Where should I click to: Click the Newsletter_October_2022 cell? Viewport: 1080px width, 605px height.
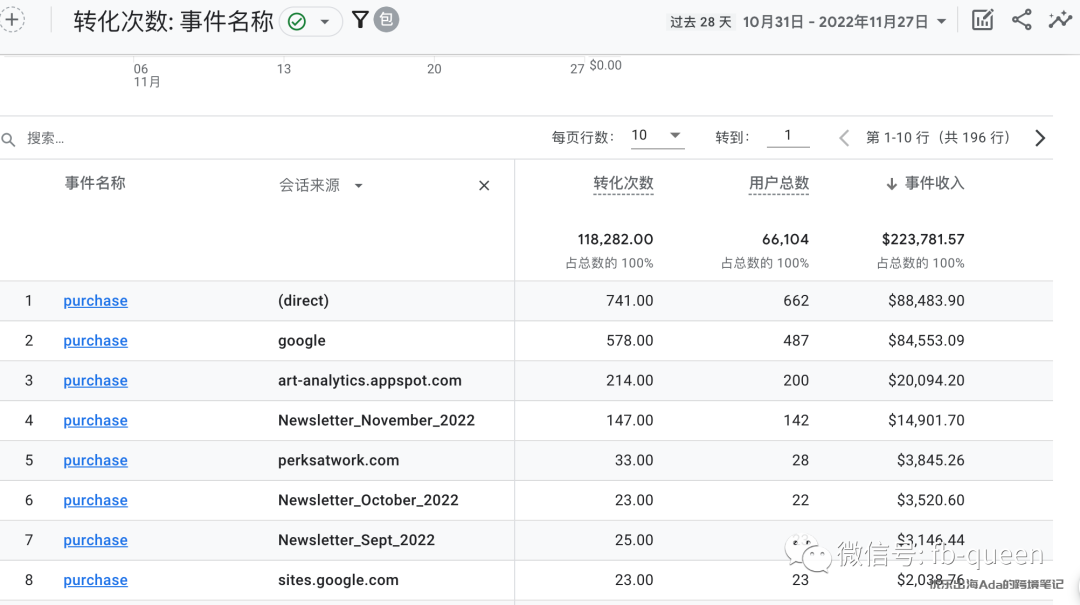[x=368, y=500]
